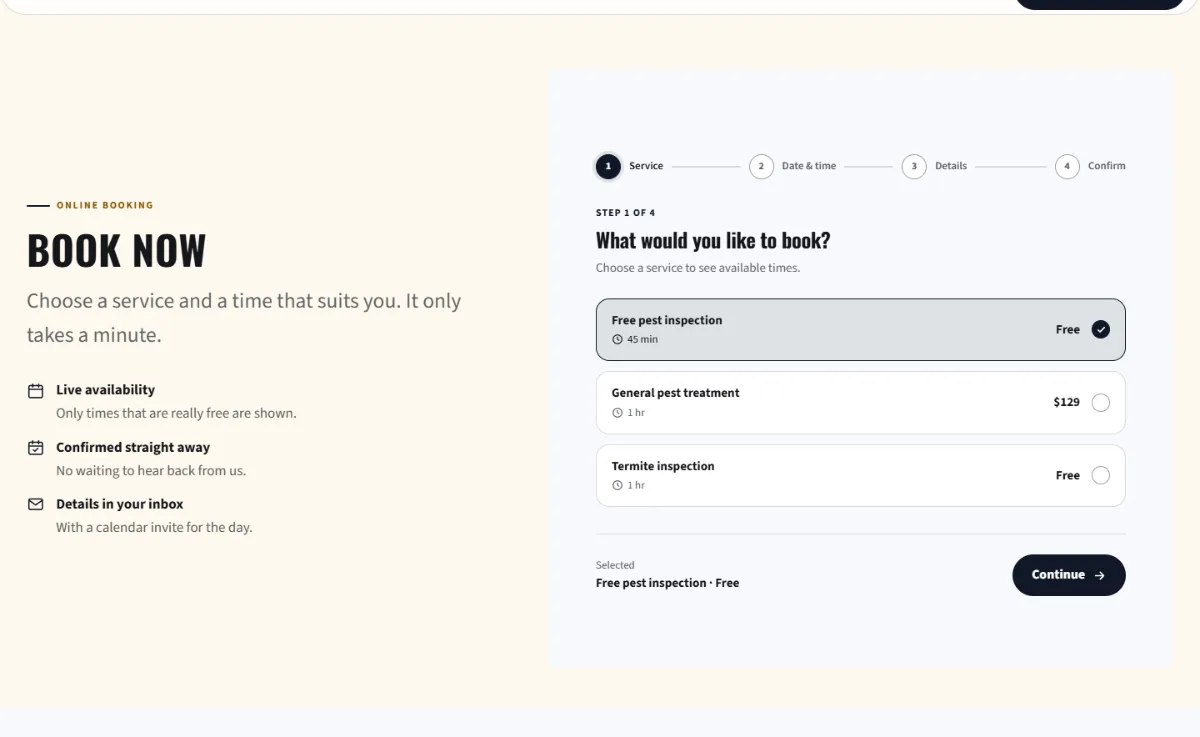Choose the Free pest inspection service card
The width and height of the screenshot is (1200, 737).
point(861,330)
